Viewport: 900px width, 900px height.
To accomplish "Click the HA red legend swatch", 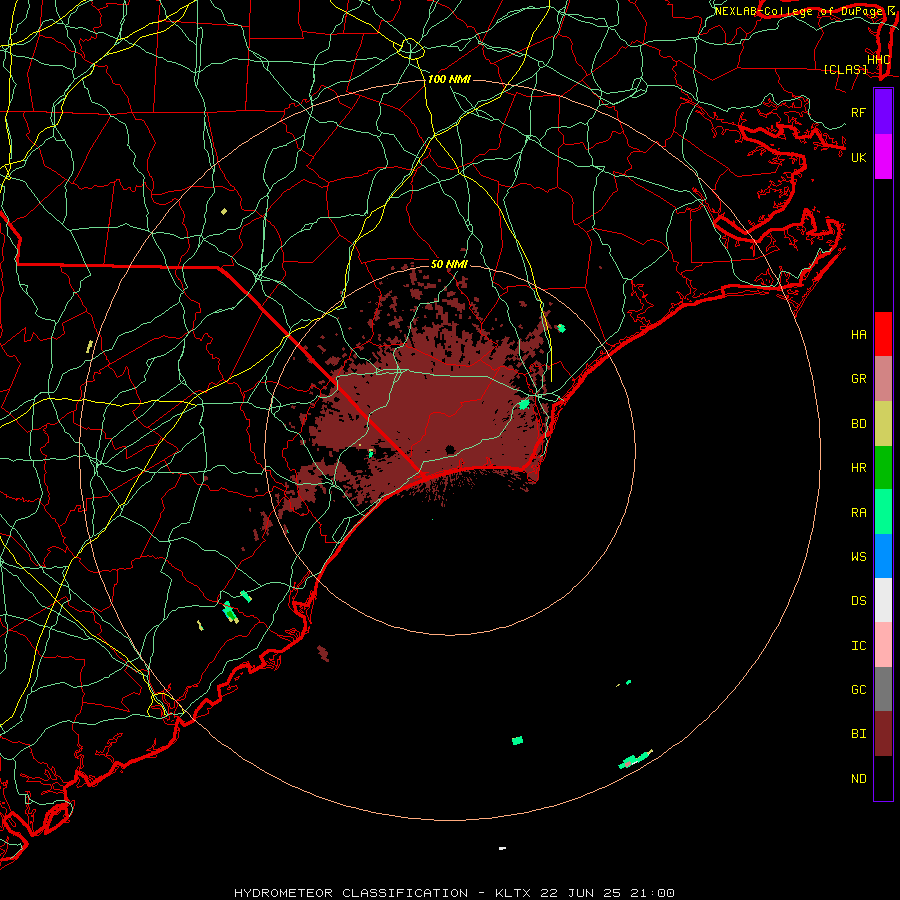I will point(883,334).
